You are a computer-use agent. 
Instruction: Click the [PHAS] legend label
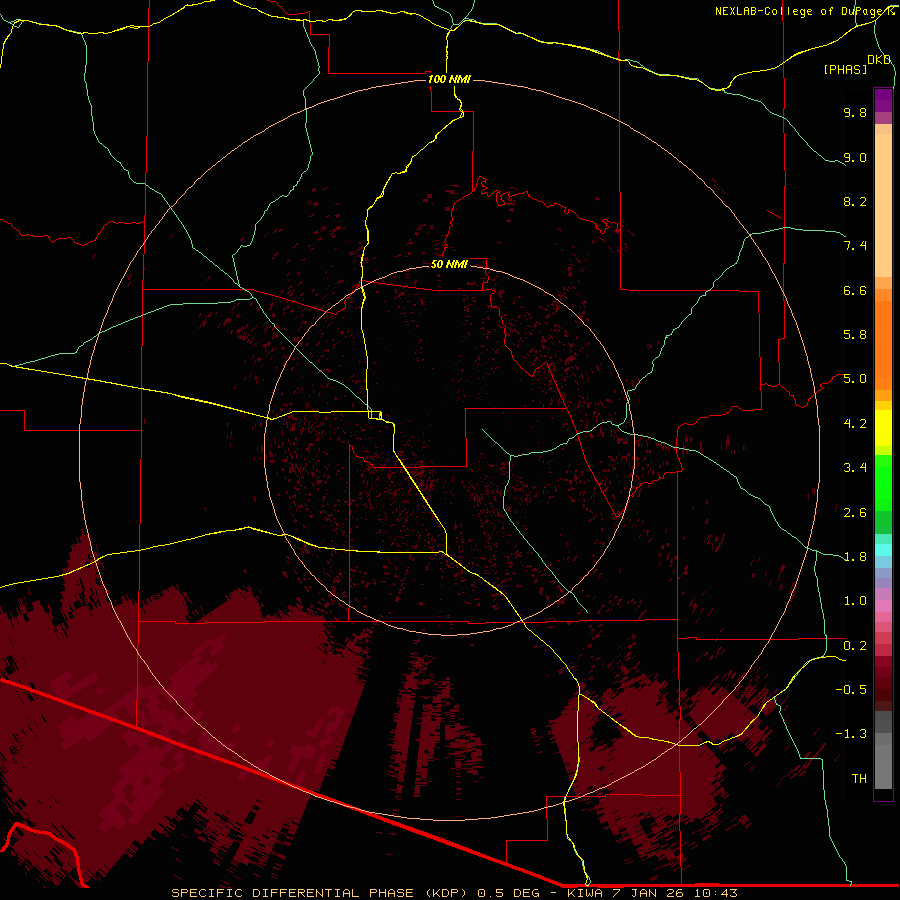pyautogui.click(x=845, y=69)
